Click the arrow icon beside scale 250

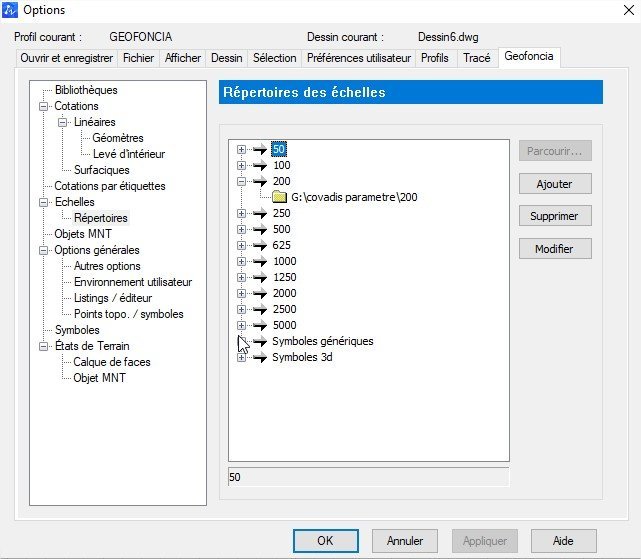[x=260, y=213]
